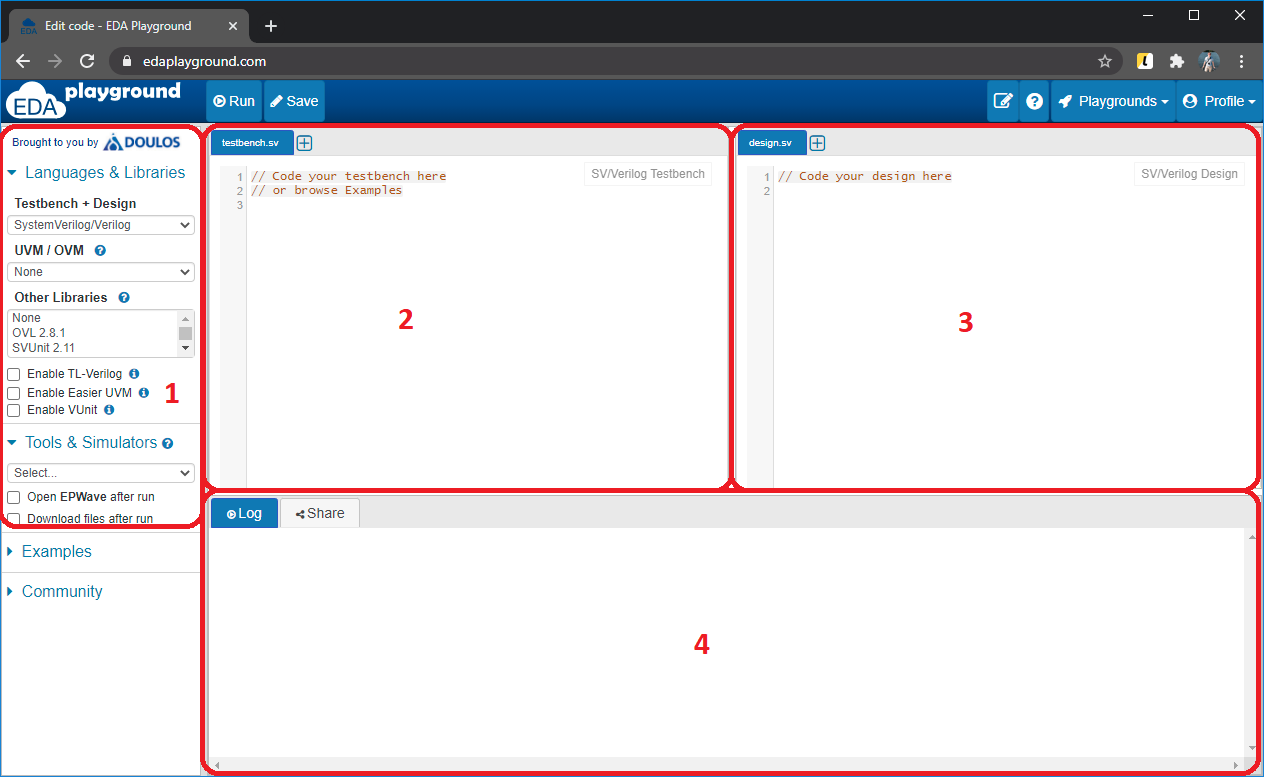Select the Log tab
Screen dimensions: 1264x777
[x=244, y=513]
